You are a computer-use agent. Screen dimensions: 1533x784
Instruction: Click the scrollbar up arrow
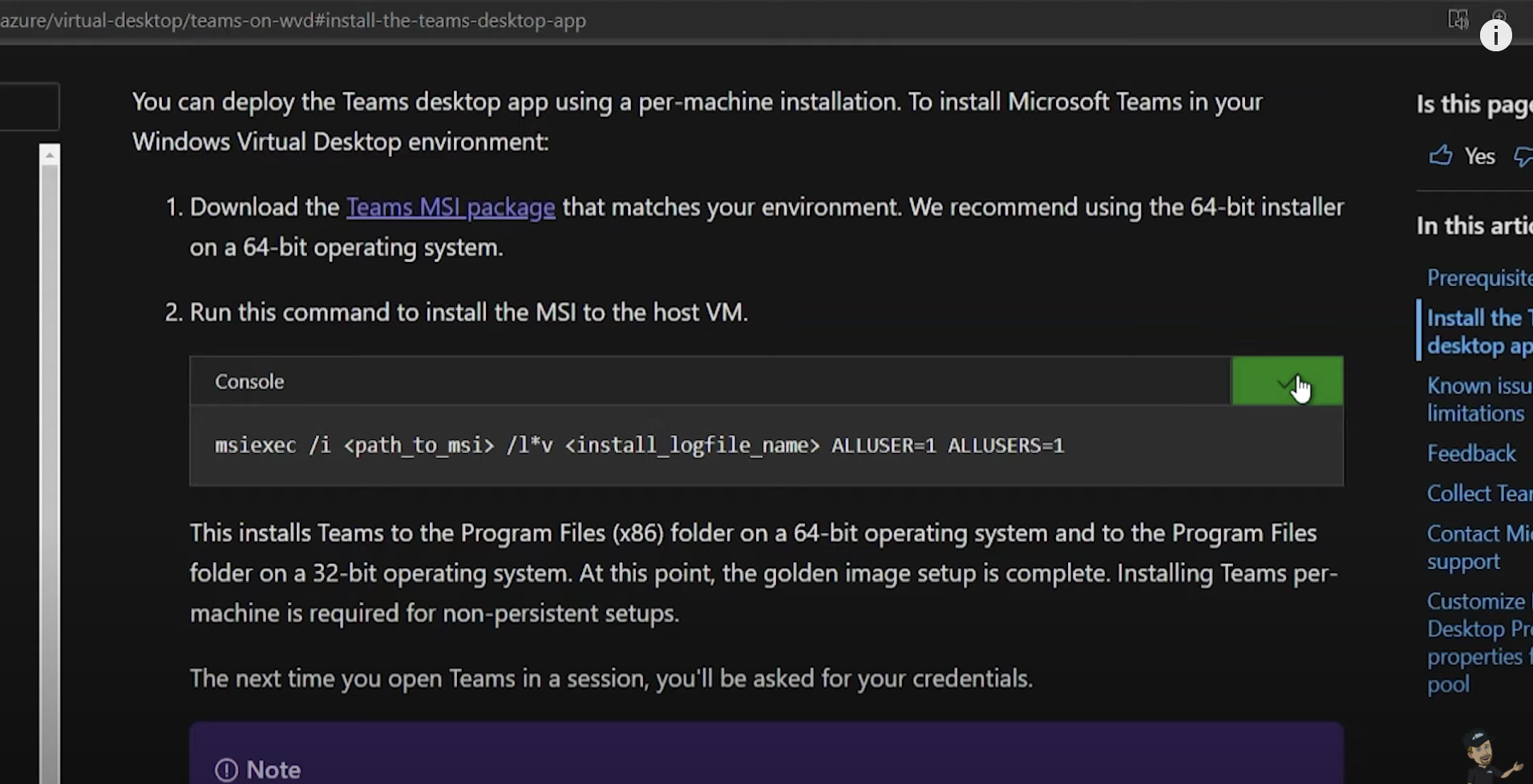50,155
